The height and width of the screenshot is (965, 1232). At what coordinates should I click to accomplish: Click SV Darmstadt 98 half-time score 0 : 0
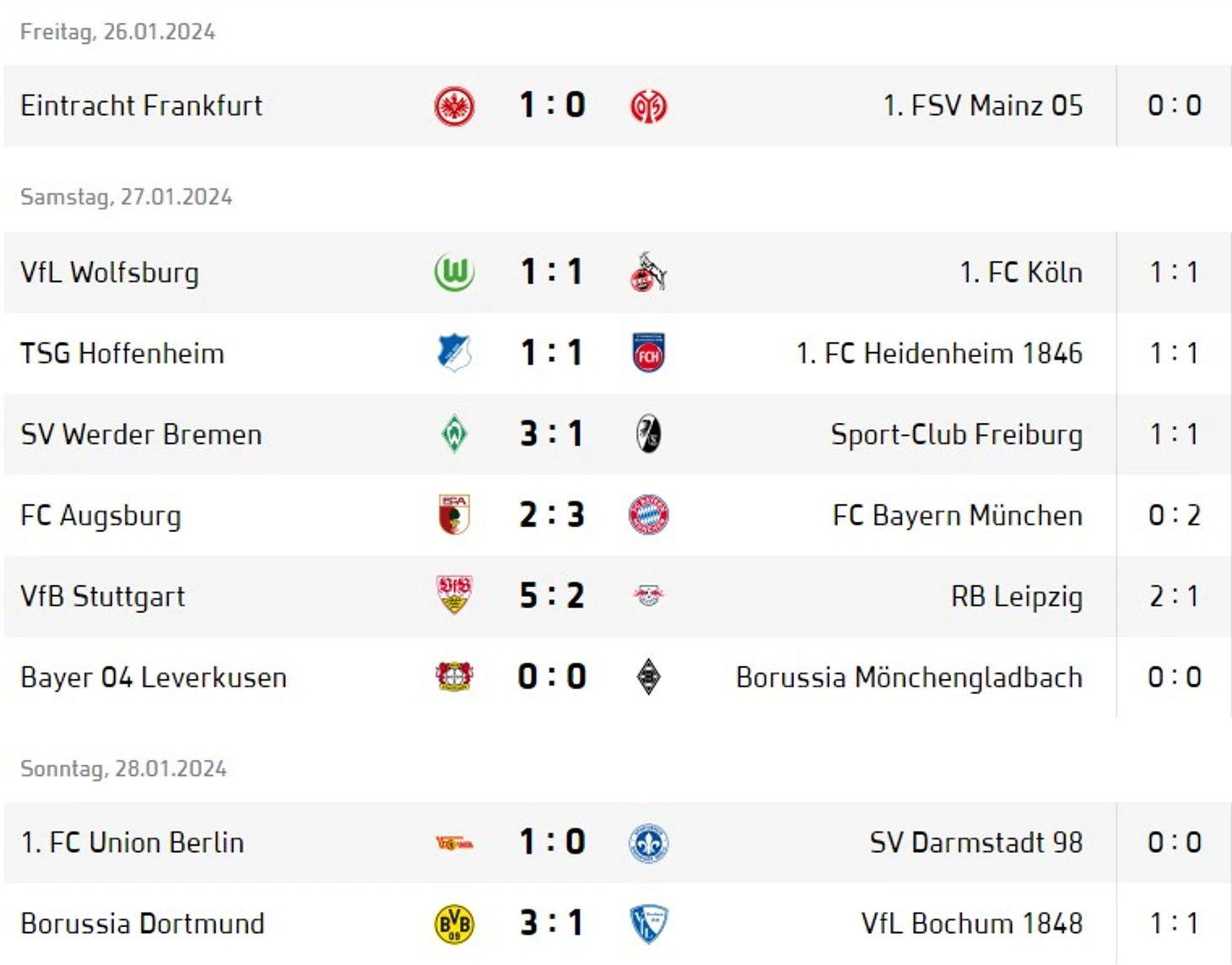[x=1175, y=843]
